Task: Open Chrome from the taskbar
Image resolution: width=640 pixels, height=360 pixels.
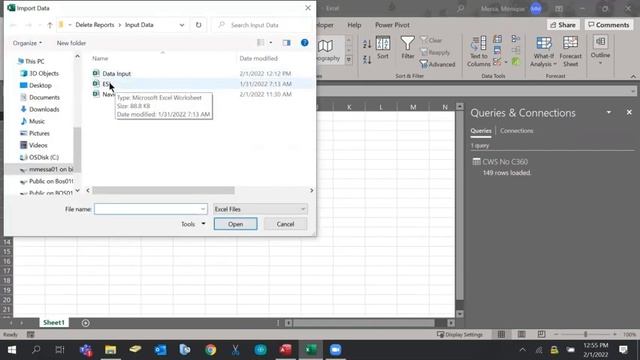Action: coord(211,350)
